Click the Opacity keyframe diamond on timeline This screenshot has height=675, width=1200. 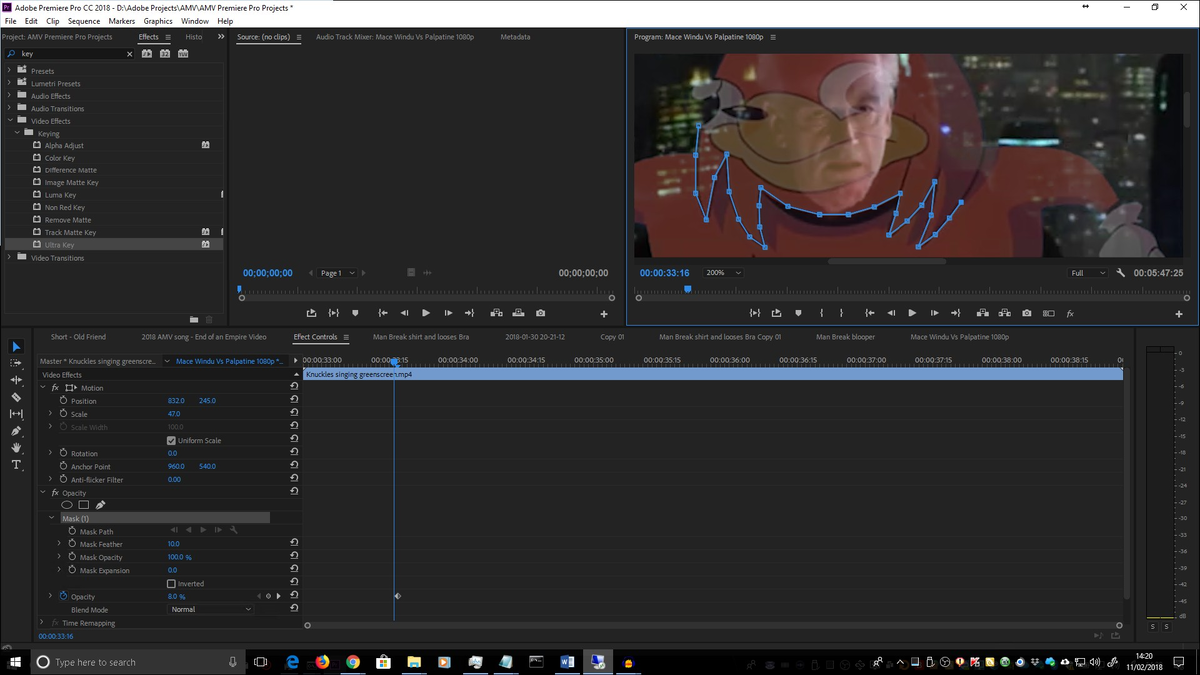click(397, 596)
